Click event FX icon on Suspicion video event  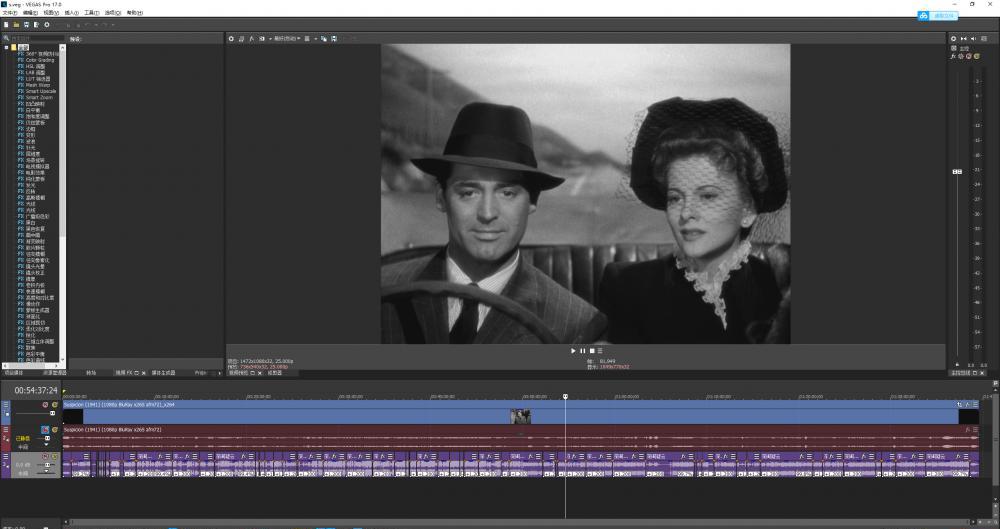coord(967,404)
